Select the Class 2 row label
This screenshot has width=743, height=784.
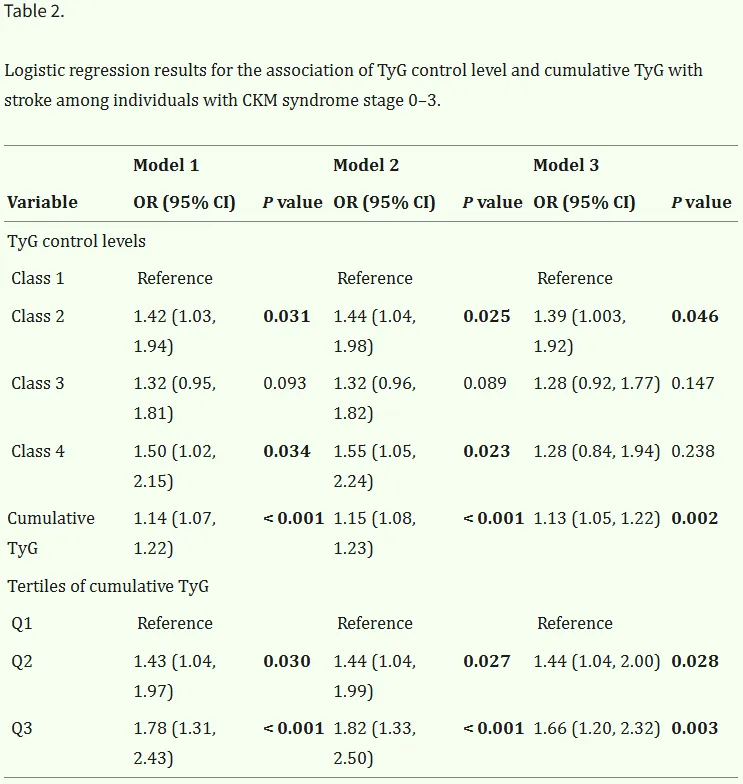[38, 316]
